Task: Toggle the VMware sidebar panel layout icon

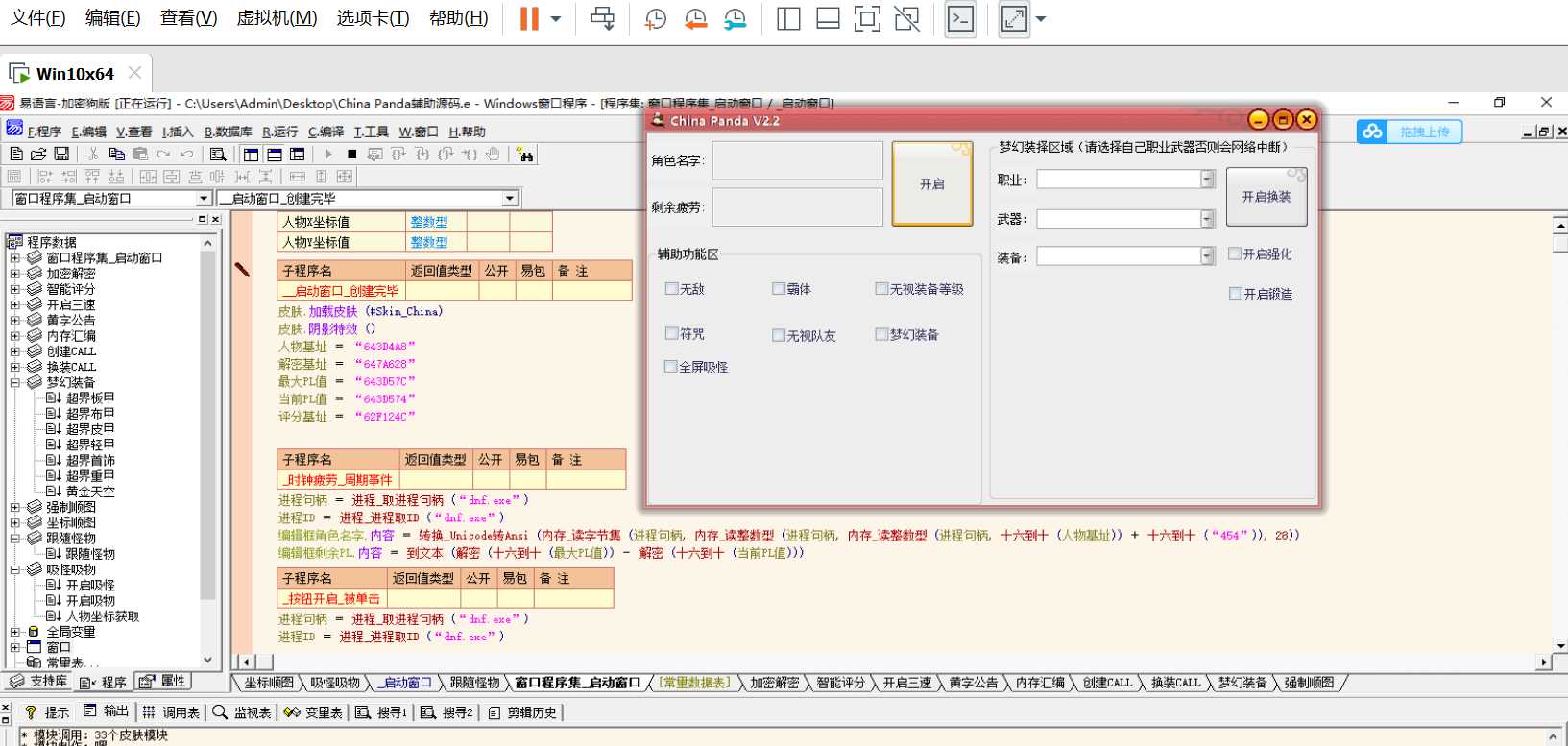Action: tap(788, 18)
